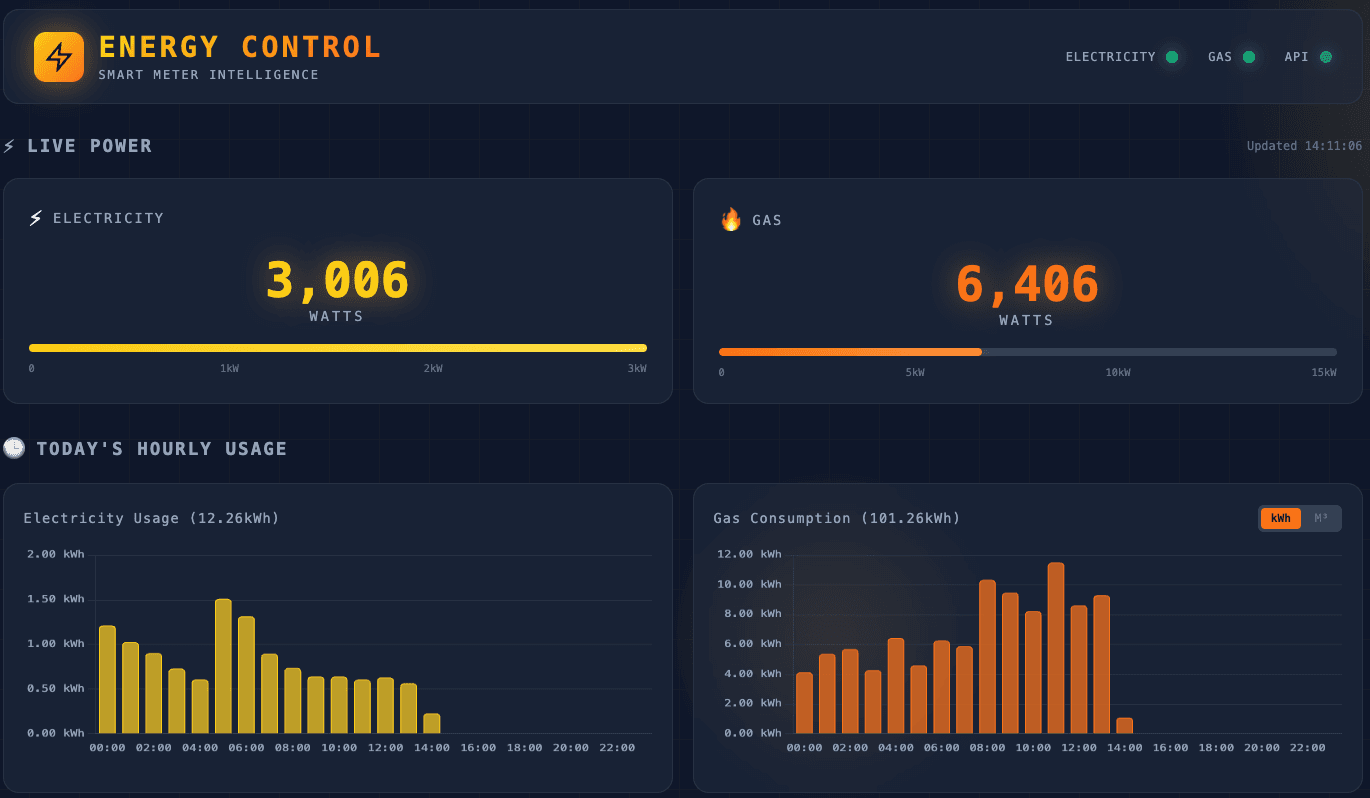The width and height of the screenshot is (1370, 798).
Task: Click the electricity power progress bar
Action: pos(338,348)
